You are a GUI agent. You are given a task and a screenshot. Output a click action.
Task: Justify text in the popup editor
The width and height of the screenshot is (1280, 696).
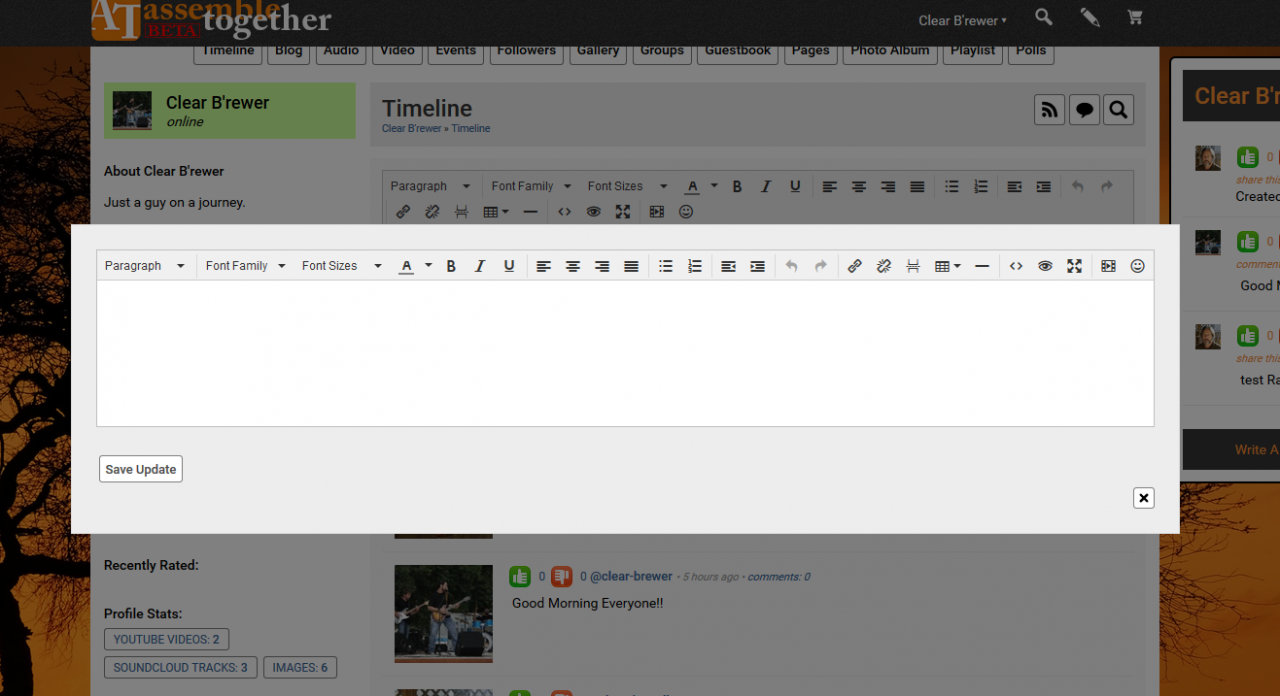click(631, 266)
